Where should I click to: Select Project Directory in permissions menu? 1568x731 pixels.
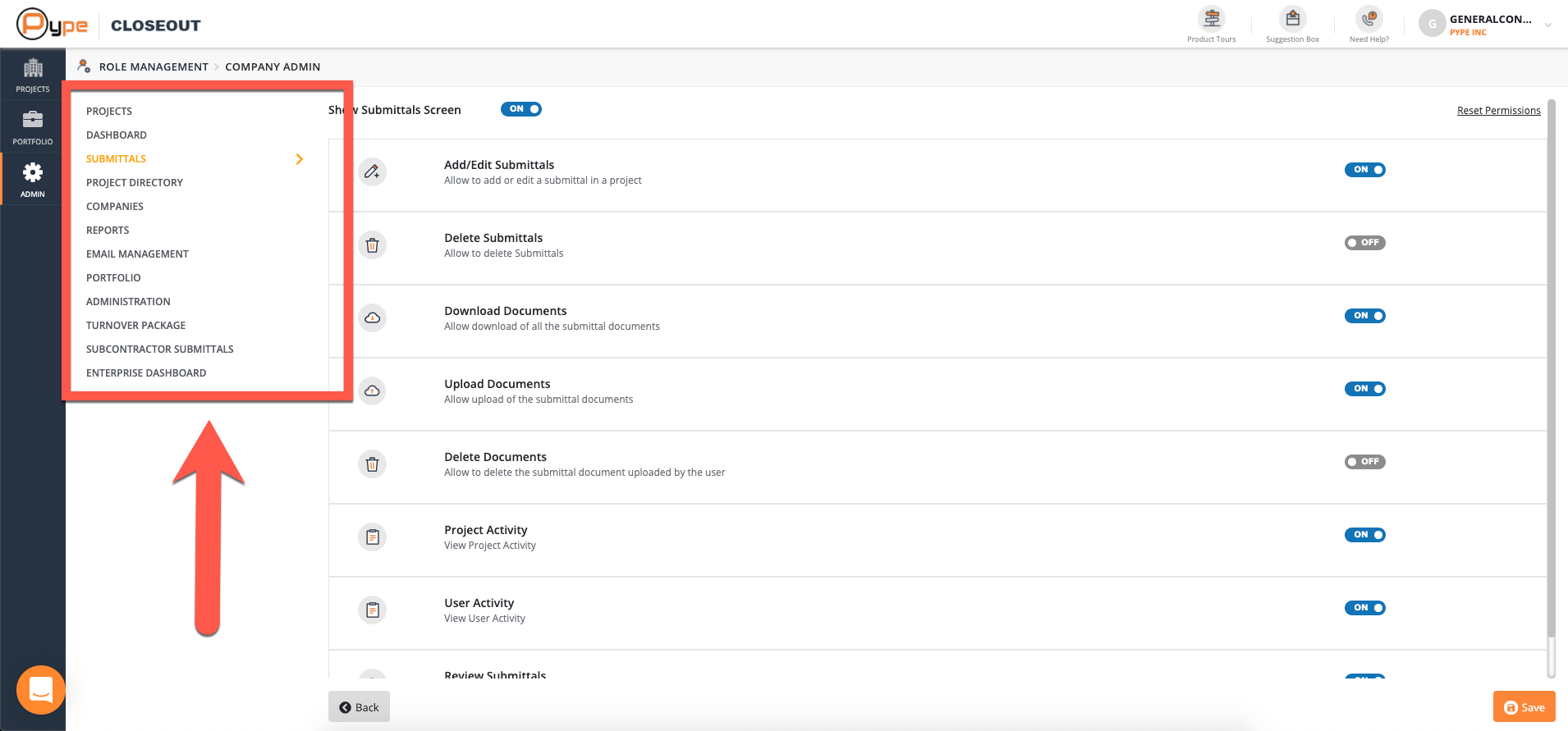point(135,183)
